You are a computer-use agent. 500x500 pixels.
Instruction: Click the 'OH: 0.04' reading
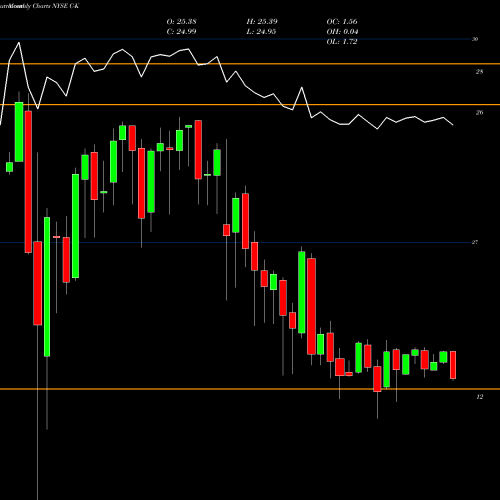point(342,32)
